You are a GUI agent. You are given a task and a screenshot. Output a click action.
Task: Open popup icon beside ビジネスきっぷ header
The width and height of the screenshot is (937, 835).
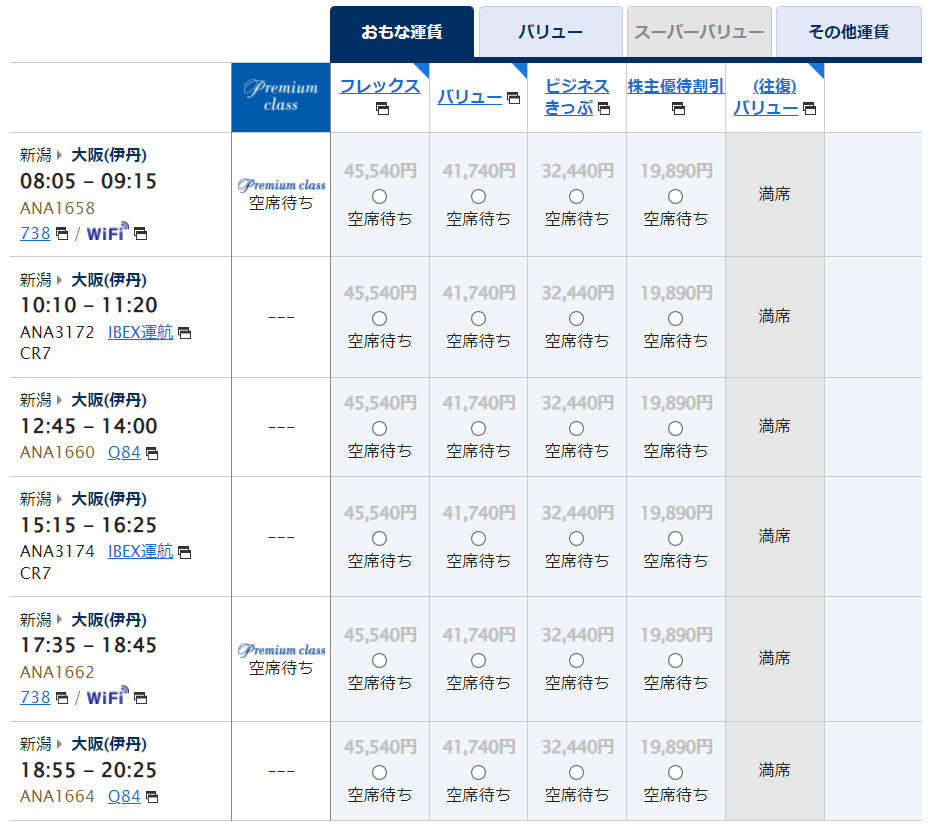[604, 109]
